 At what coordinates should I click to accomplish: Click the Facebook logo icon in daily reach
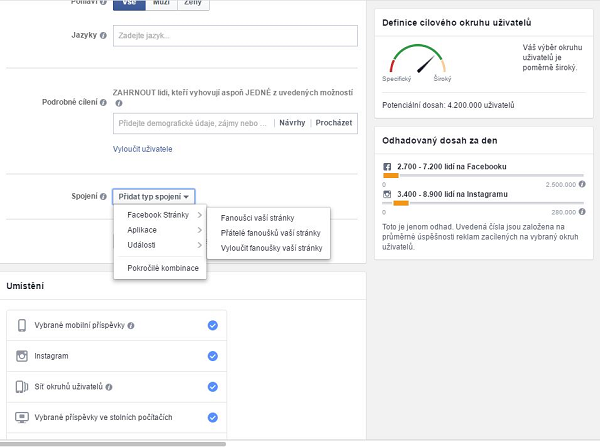387,167
